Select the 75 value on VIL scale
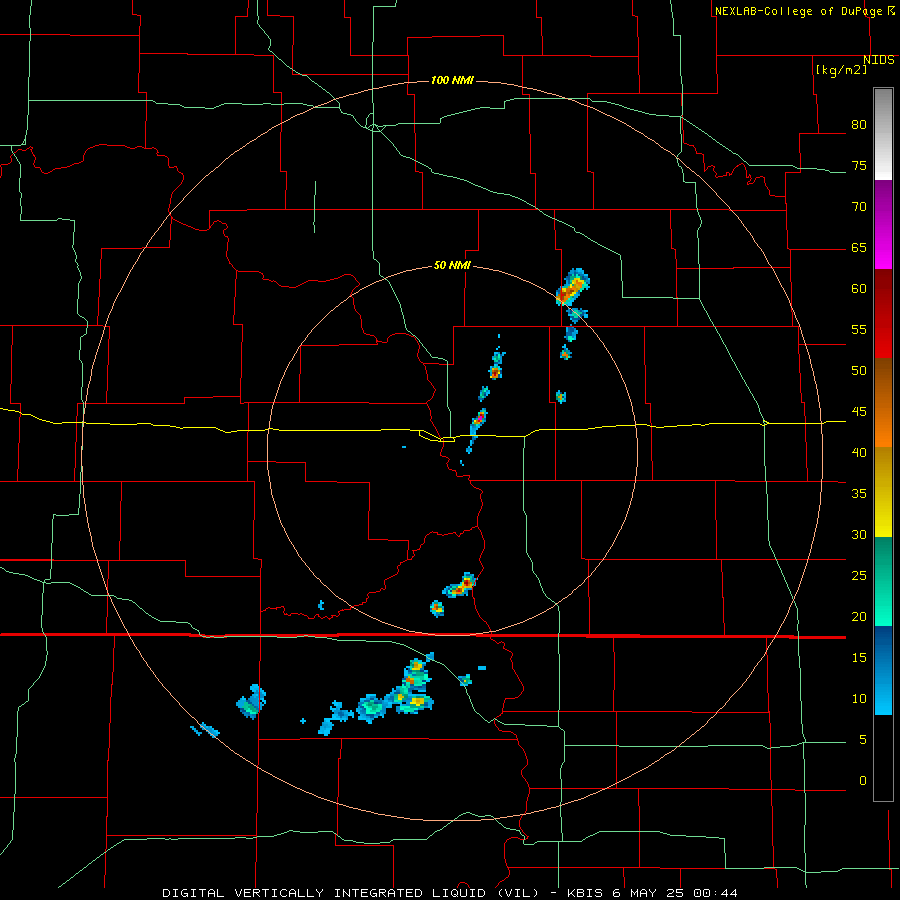 [859, 165]
